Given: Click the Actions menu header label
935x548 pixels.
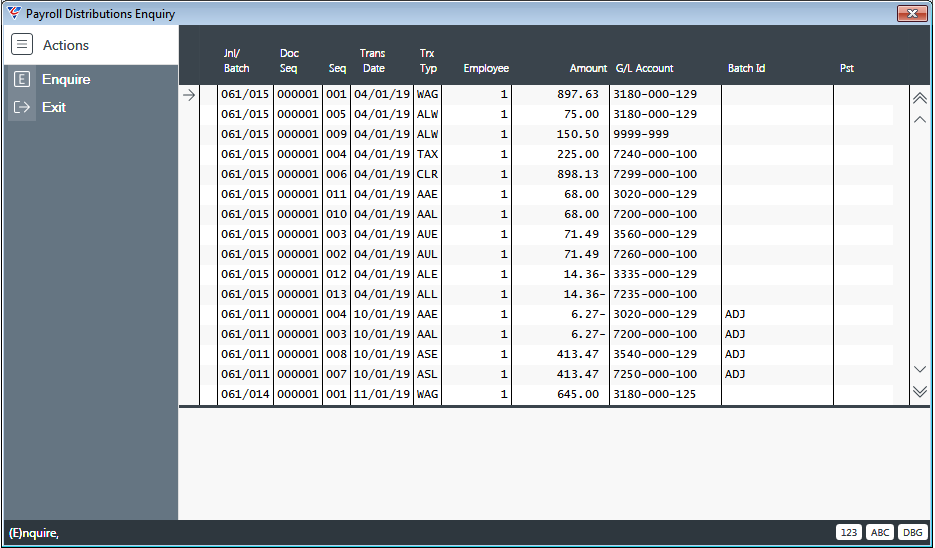Looking at the screenshot, I should 66,45.
